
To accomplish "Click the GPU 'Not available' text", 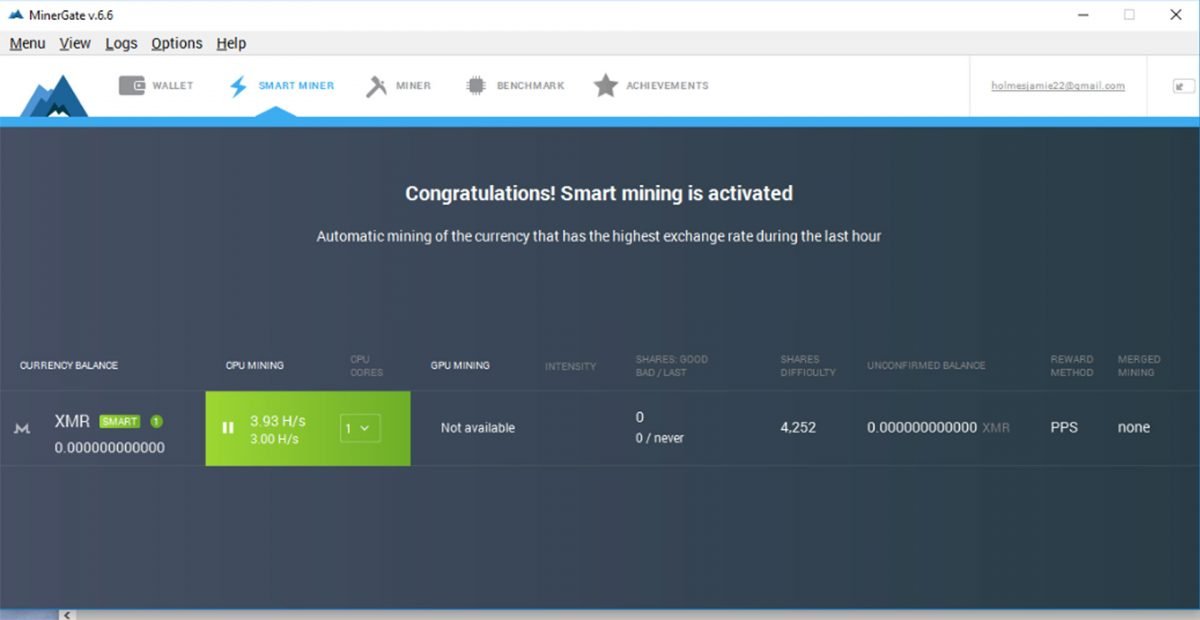I will (x=478, y=428).
